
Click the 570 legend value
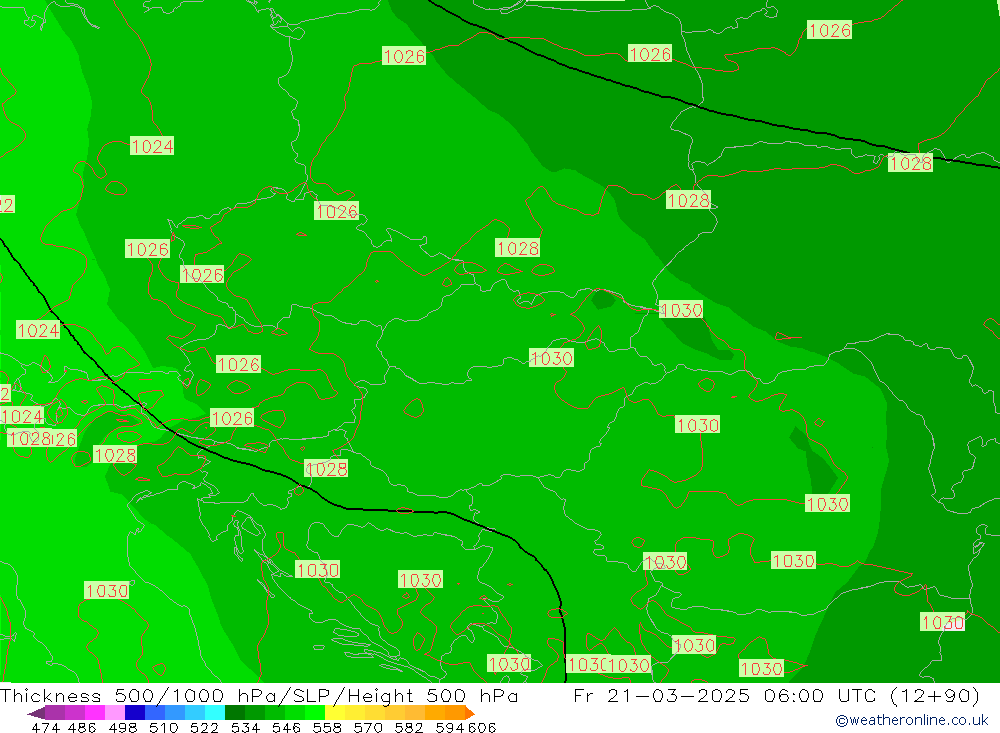368,727
